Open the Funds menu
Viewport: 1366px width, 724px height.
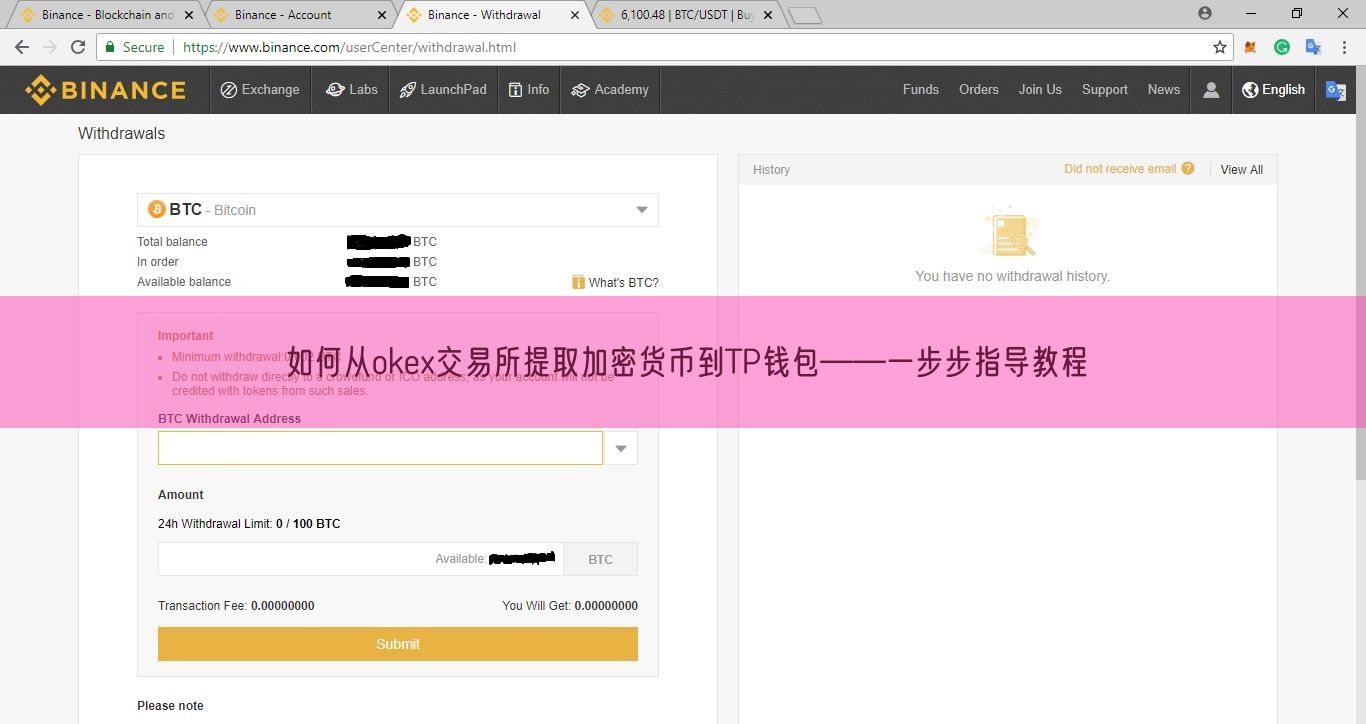pyautogui.click(x=921, y=89)
